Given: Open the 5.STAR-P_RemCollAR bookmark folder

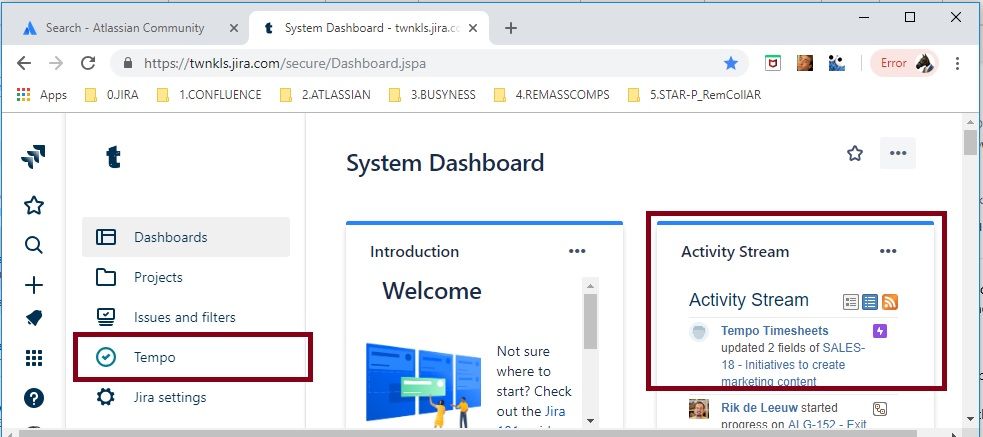Looking at the screenshot, I should coord(695,95).
